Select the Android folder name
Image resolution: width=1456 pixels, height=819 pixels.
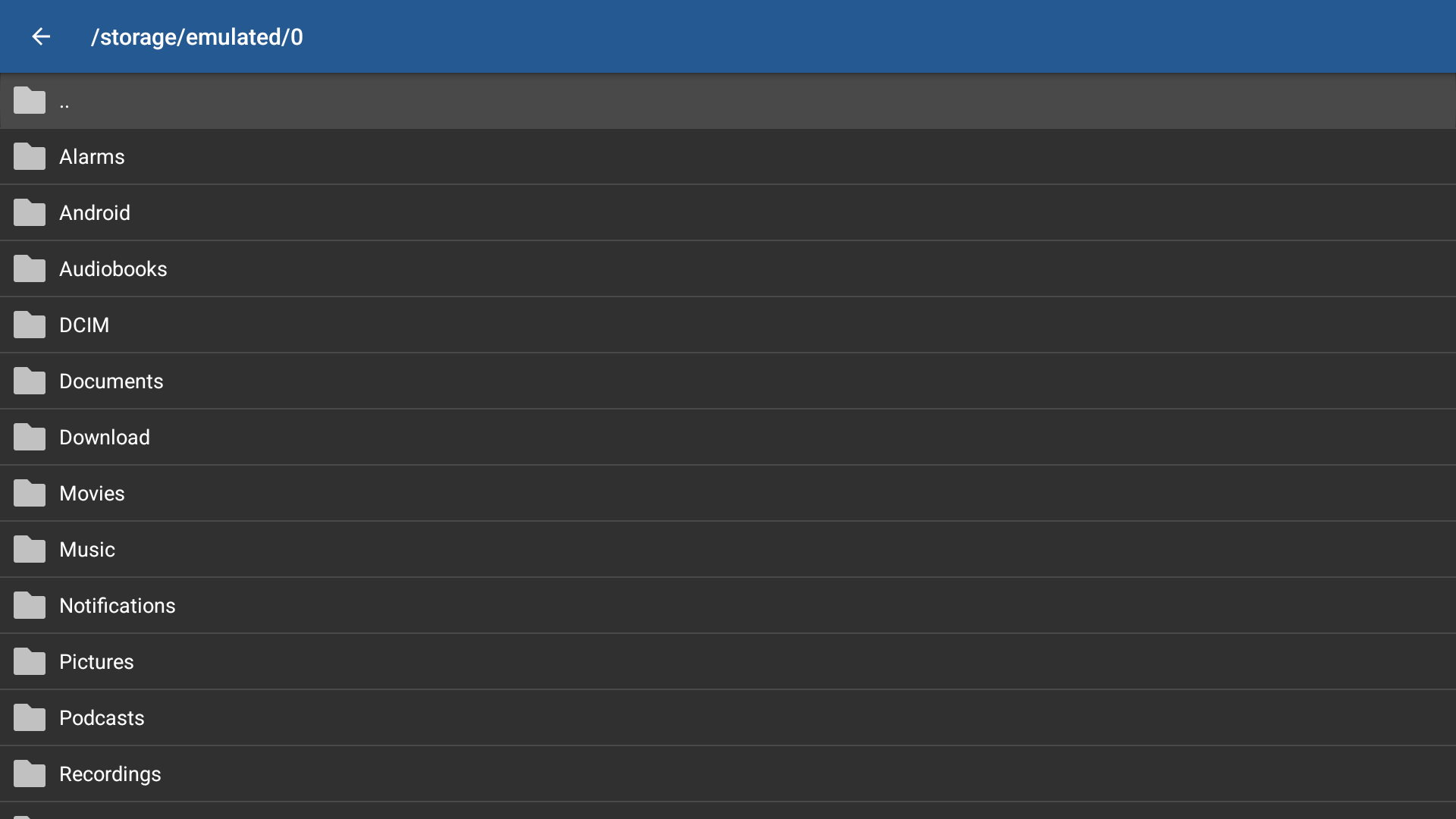95,213
